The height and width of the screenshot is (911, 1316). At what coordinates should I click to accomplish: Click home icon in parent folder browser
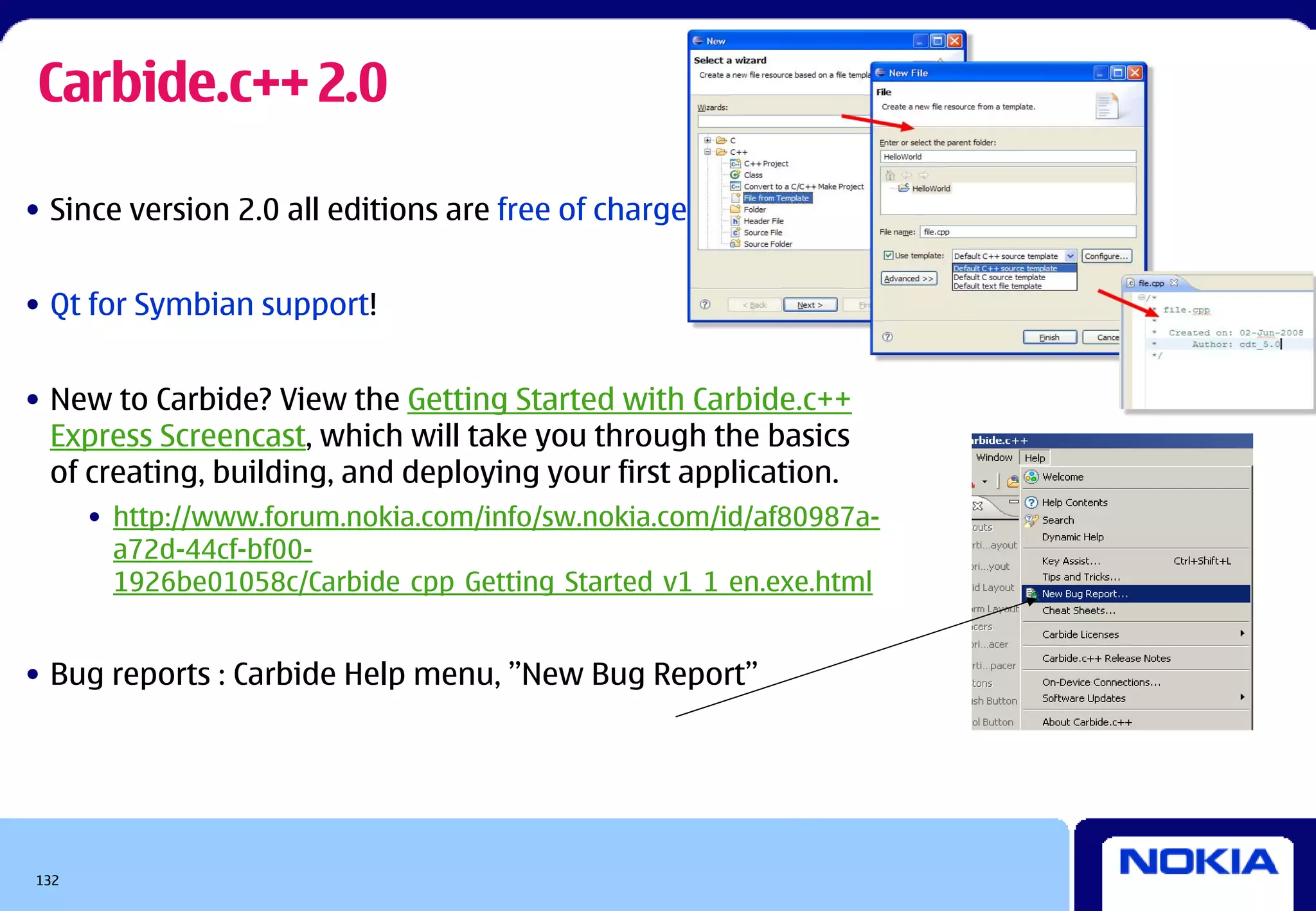pos(890,175)
